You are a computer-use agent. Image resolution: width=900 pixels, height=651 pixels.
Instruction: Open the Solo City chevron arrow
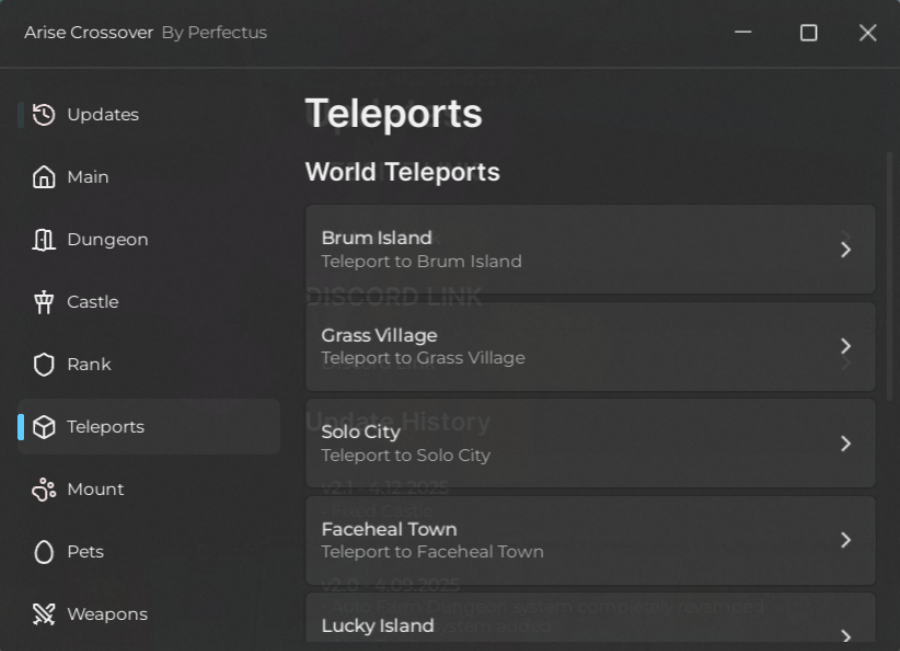point(845,443)
